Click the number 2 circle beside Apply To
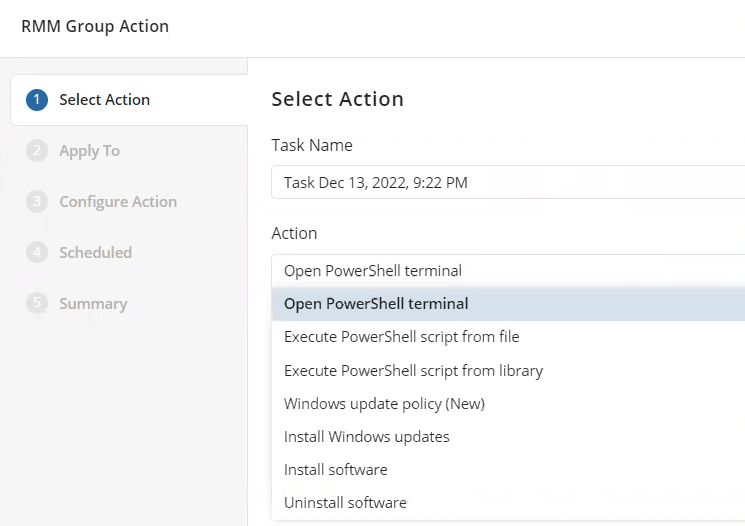745x526 pixels. (x=37, y=151)
